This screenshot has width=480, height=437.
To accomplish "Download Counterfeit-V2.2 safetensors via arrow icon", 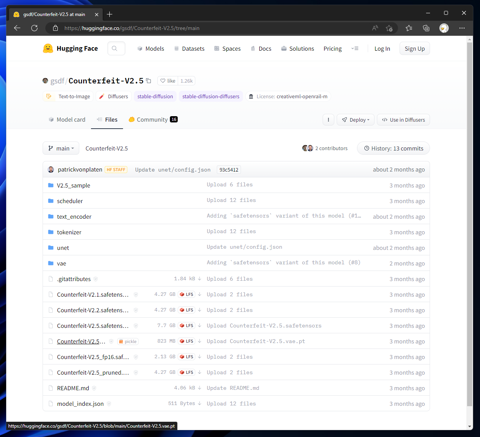I will 199,310.
